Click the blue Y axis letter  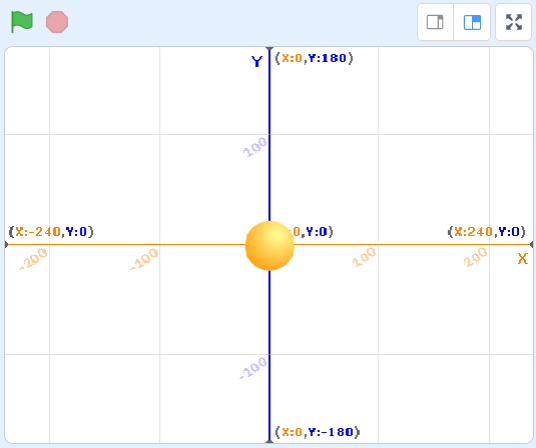(257, 62)
